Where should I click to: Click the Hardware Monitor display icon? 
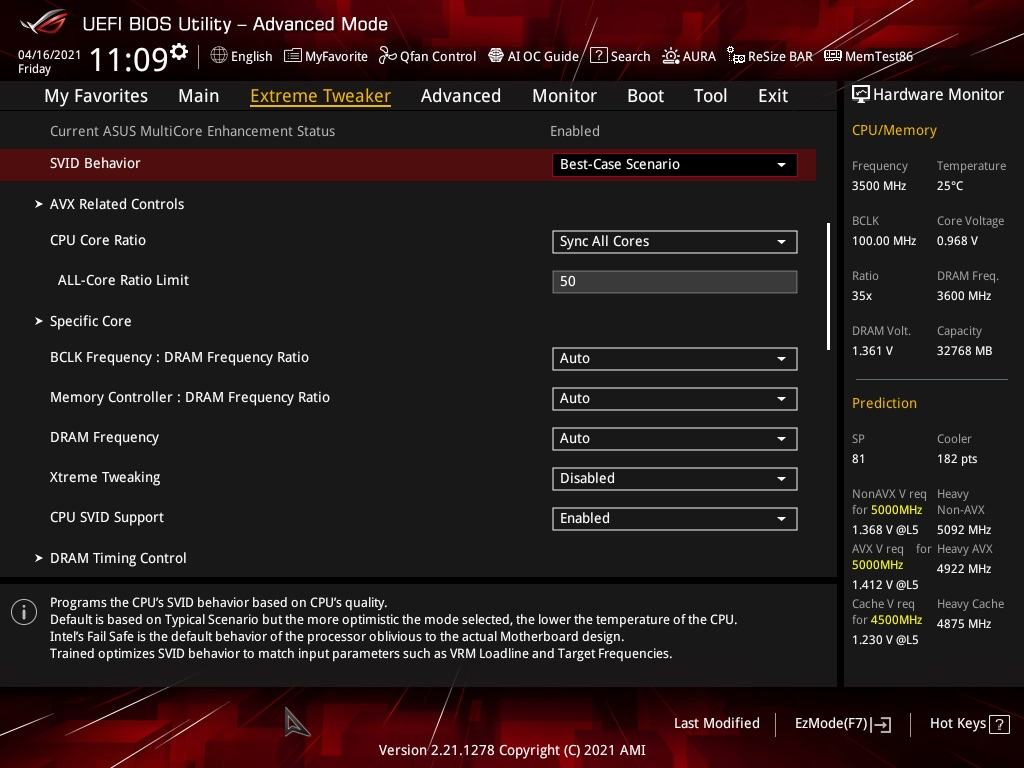click(x=861, y=95)
